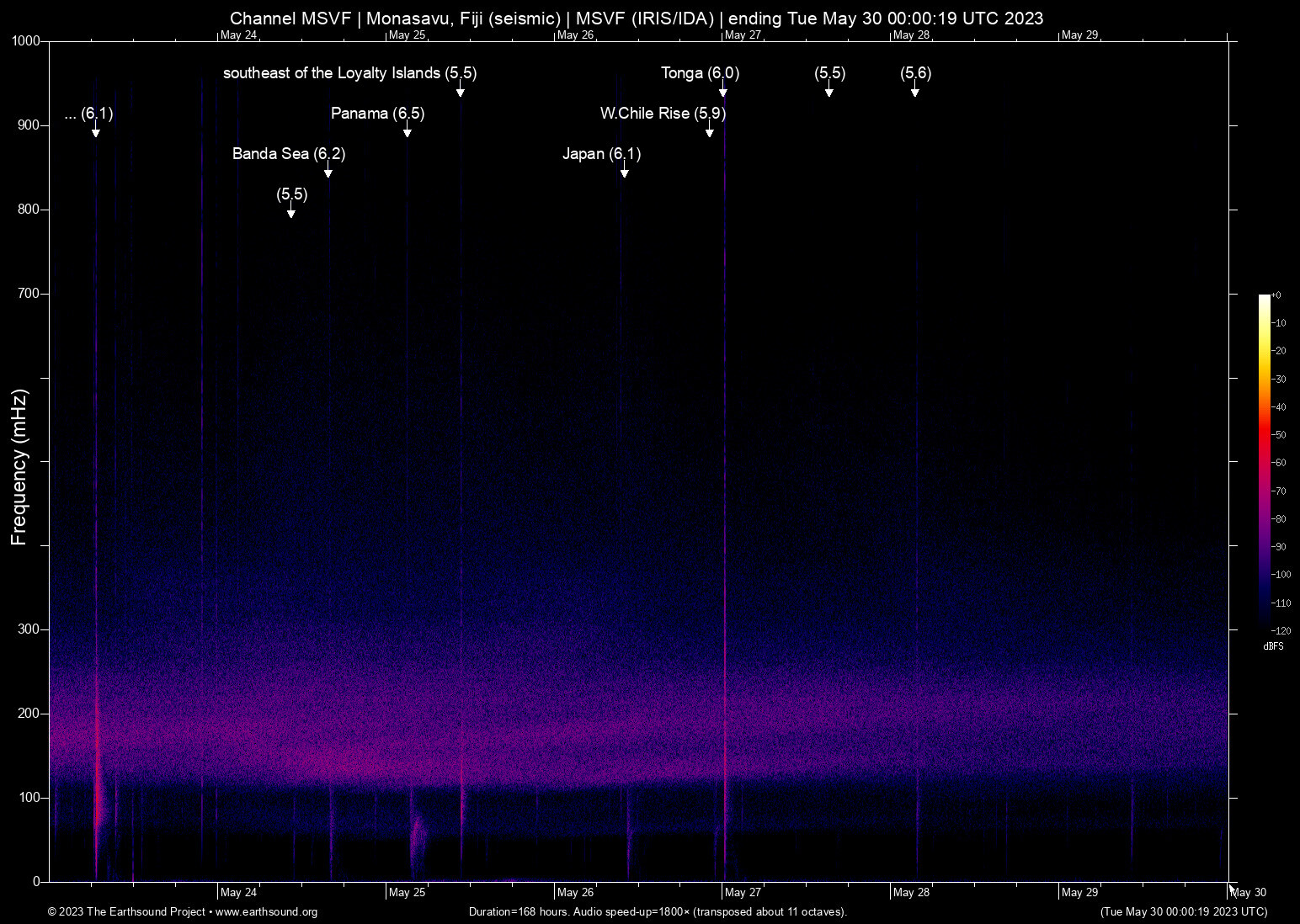The image size is (1300, 924).
Task: Click the ending timestamp in bottom-right corner
Action: pyautogui.click(x=1182, y=911)
